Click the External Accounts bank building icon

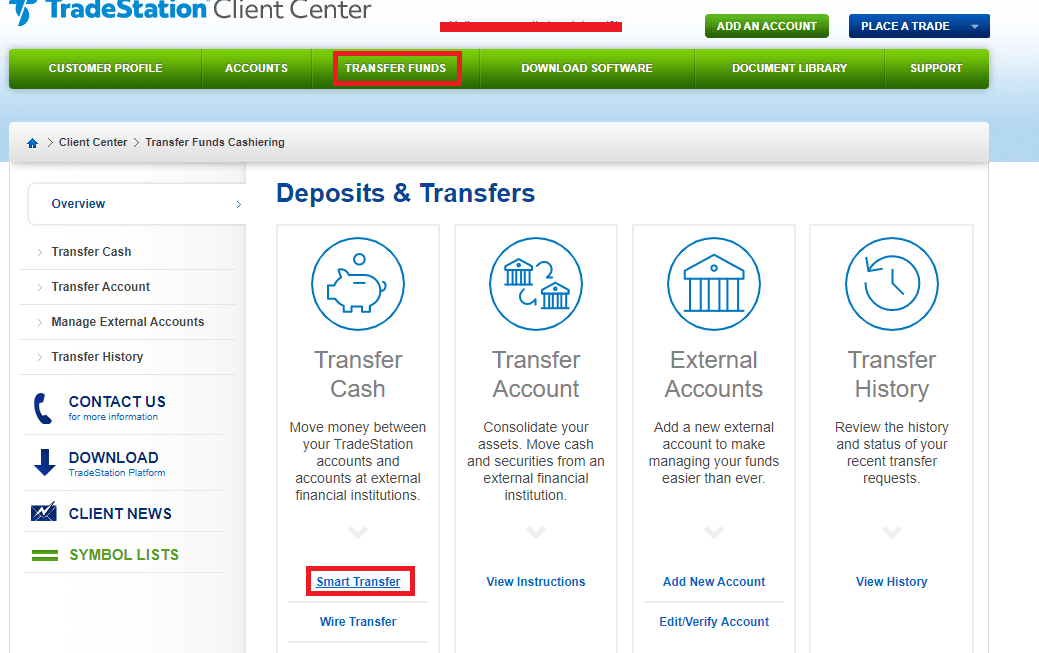[x=714, y=284]
